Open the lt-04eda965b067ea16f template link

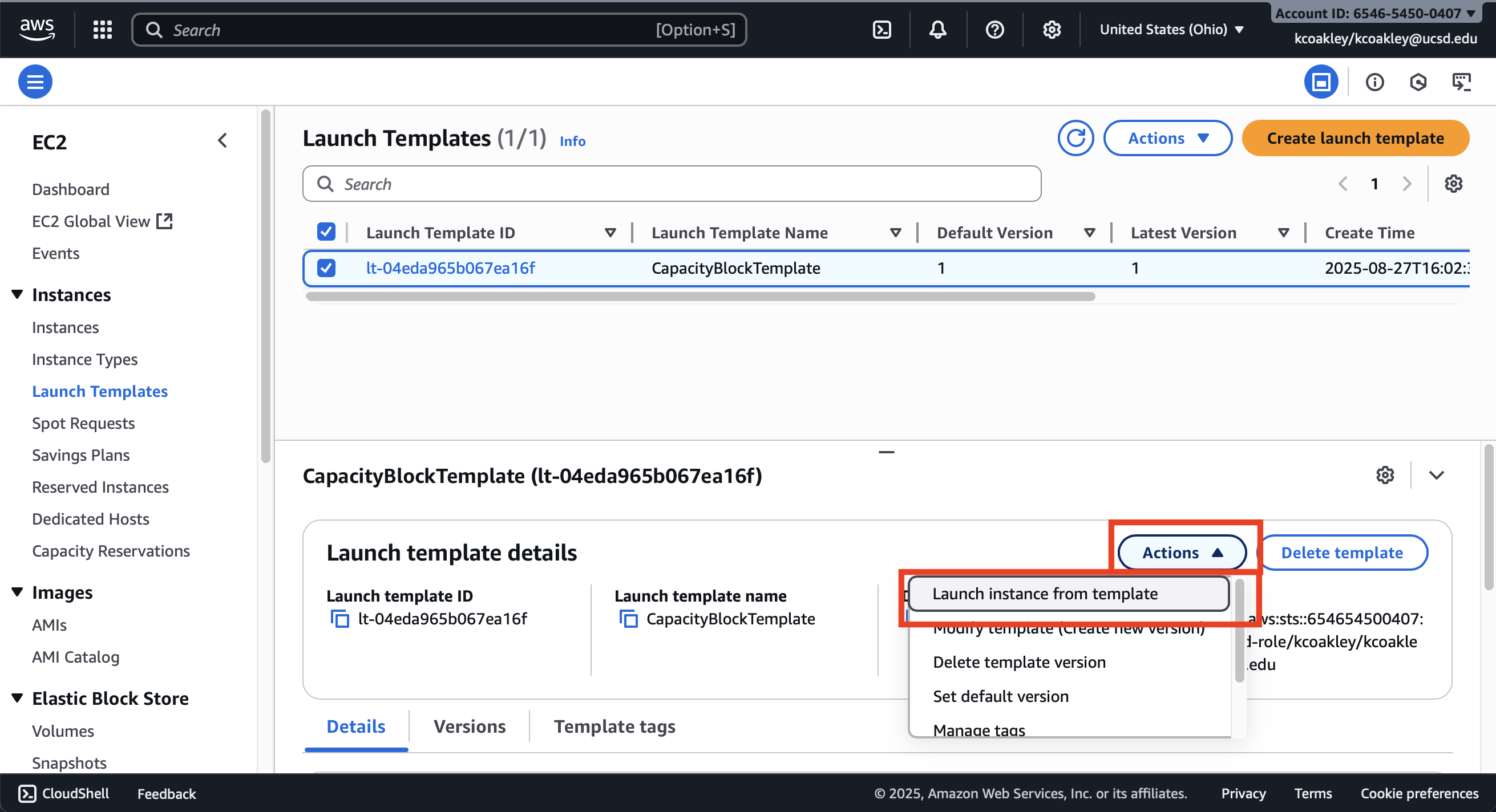click(450, 267)
